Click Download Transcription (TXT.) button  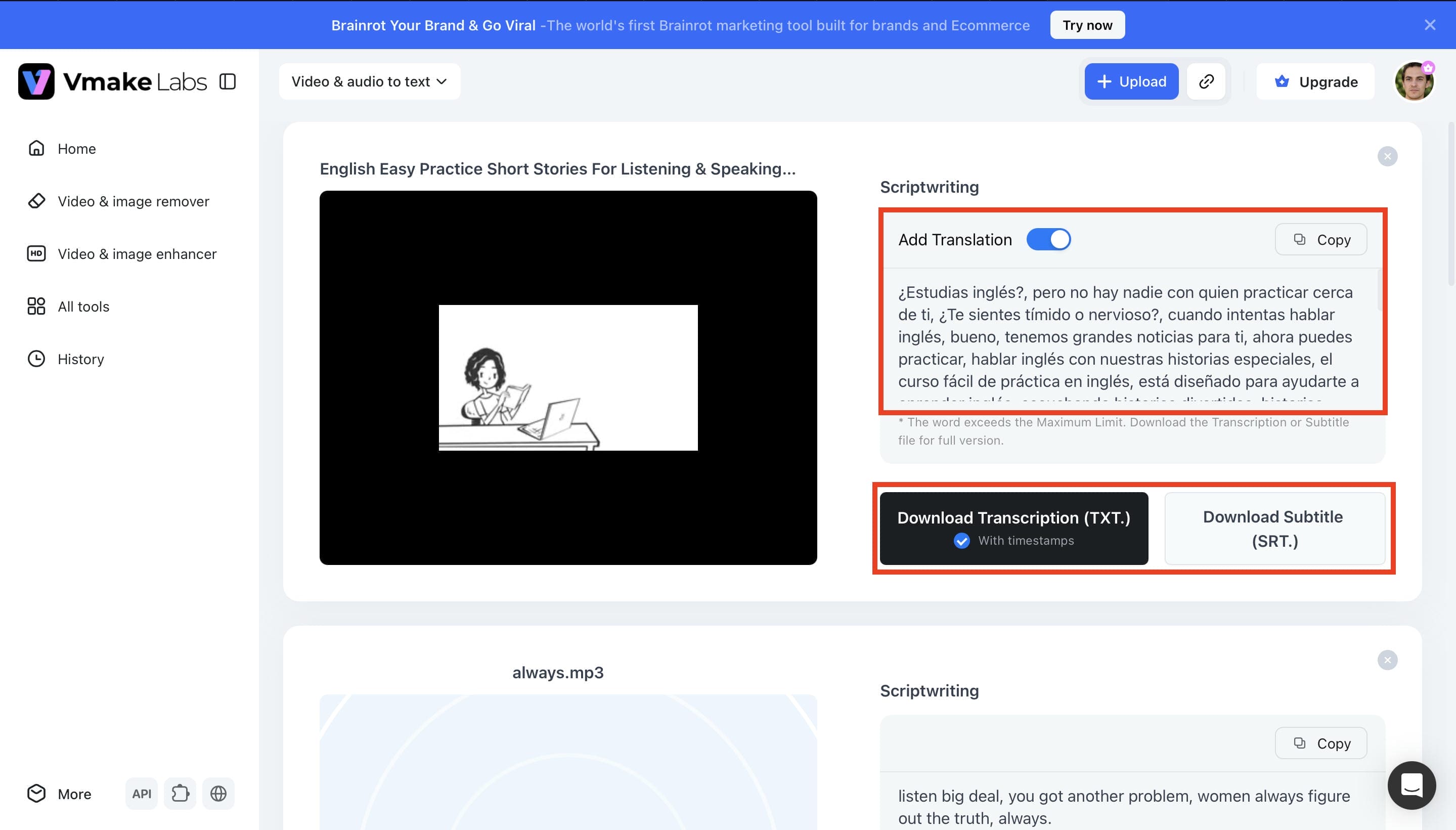(1014, 529)
